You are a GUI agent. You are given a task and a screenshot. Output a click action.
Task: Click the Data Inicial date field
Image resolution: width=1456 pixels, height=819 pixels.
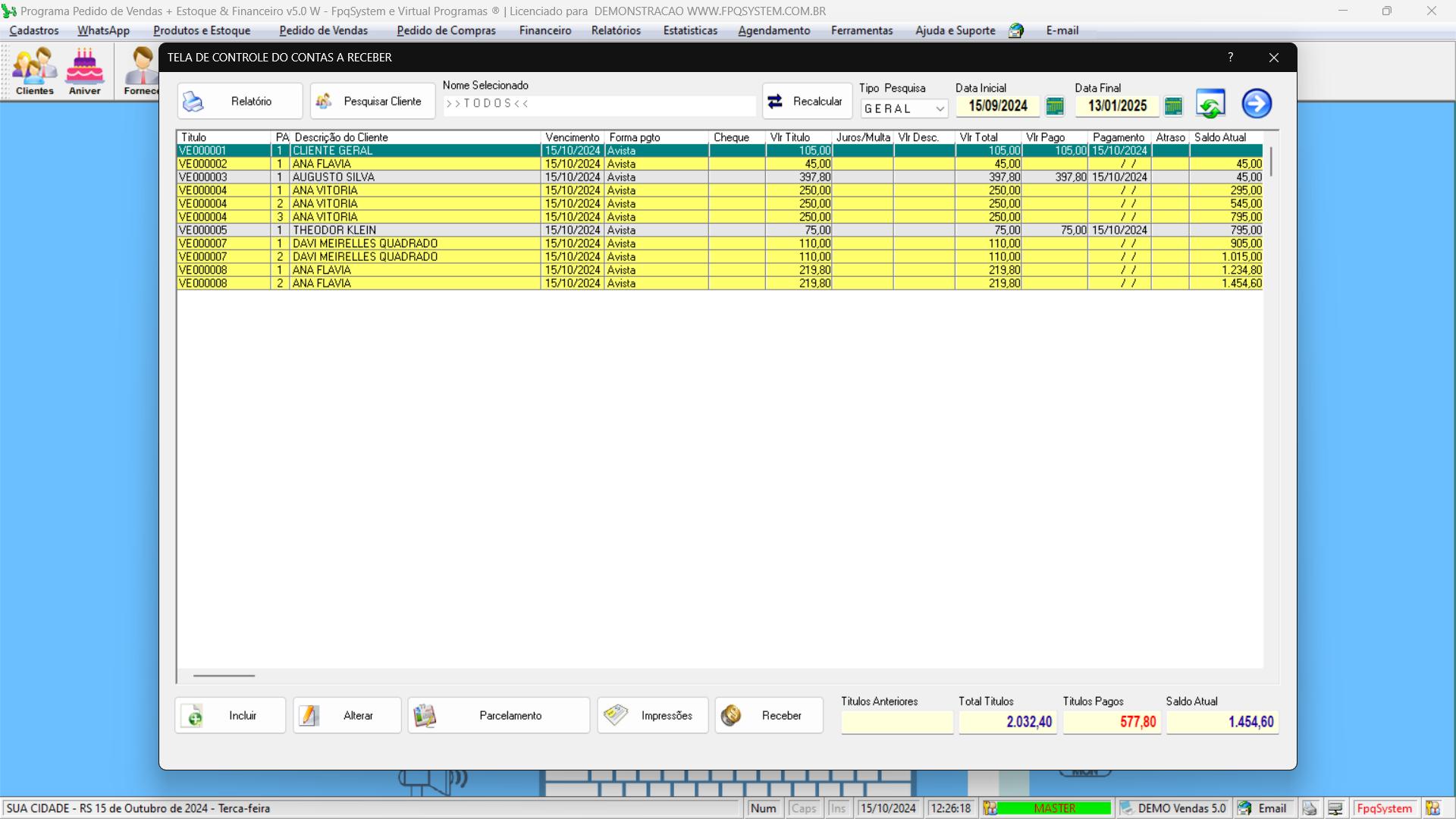(998, 105)
